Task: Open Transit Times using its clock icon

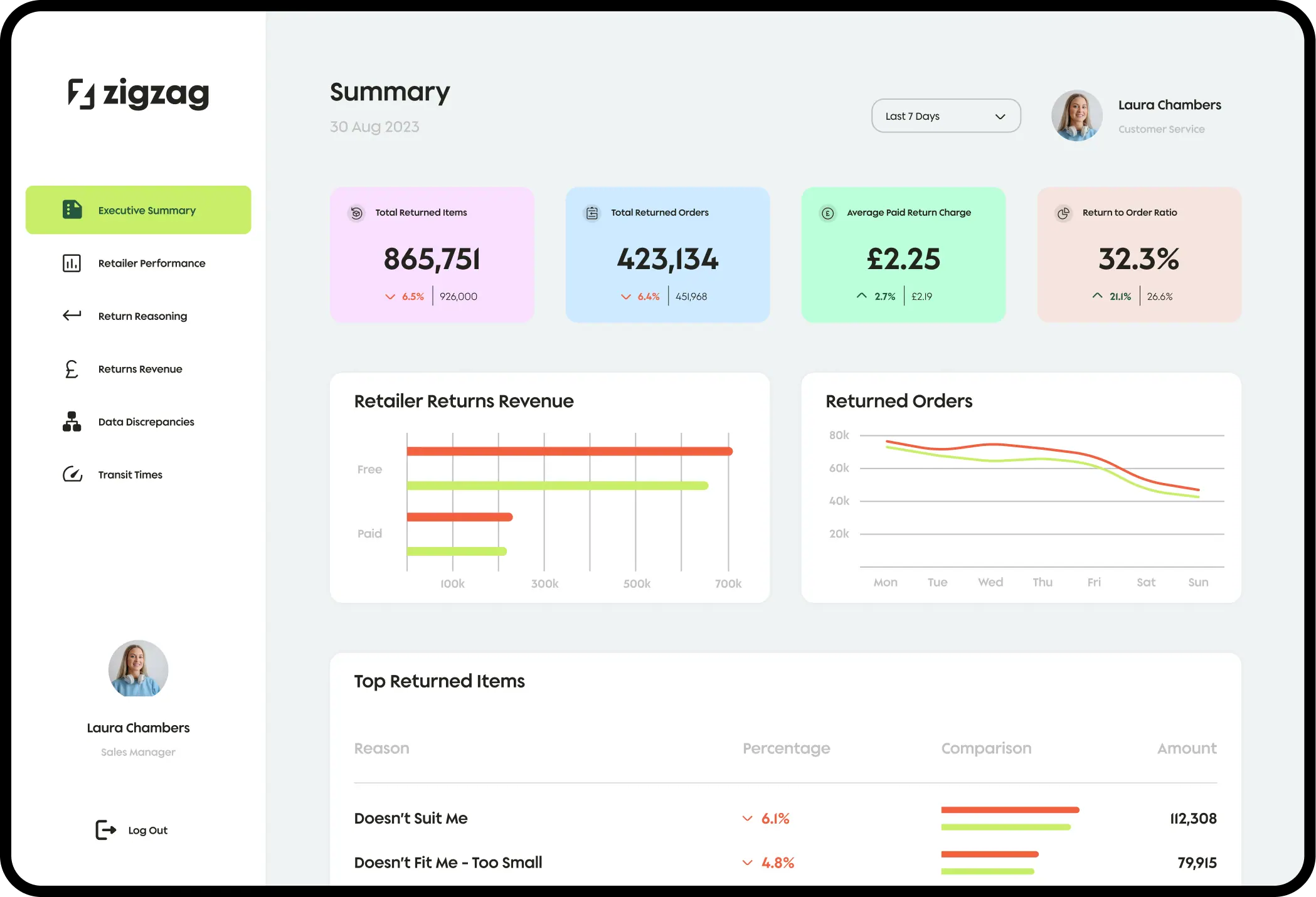Action: (71, 474)
